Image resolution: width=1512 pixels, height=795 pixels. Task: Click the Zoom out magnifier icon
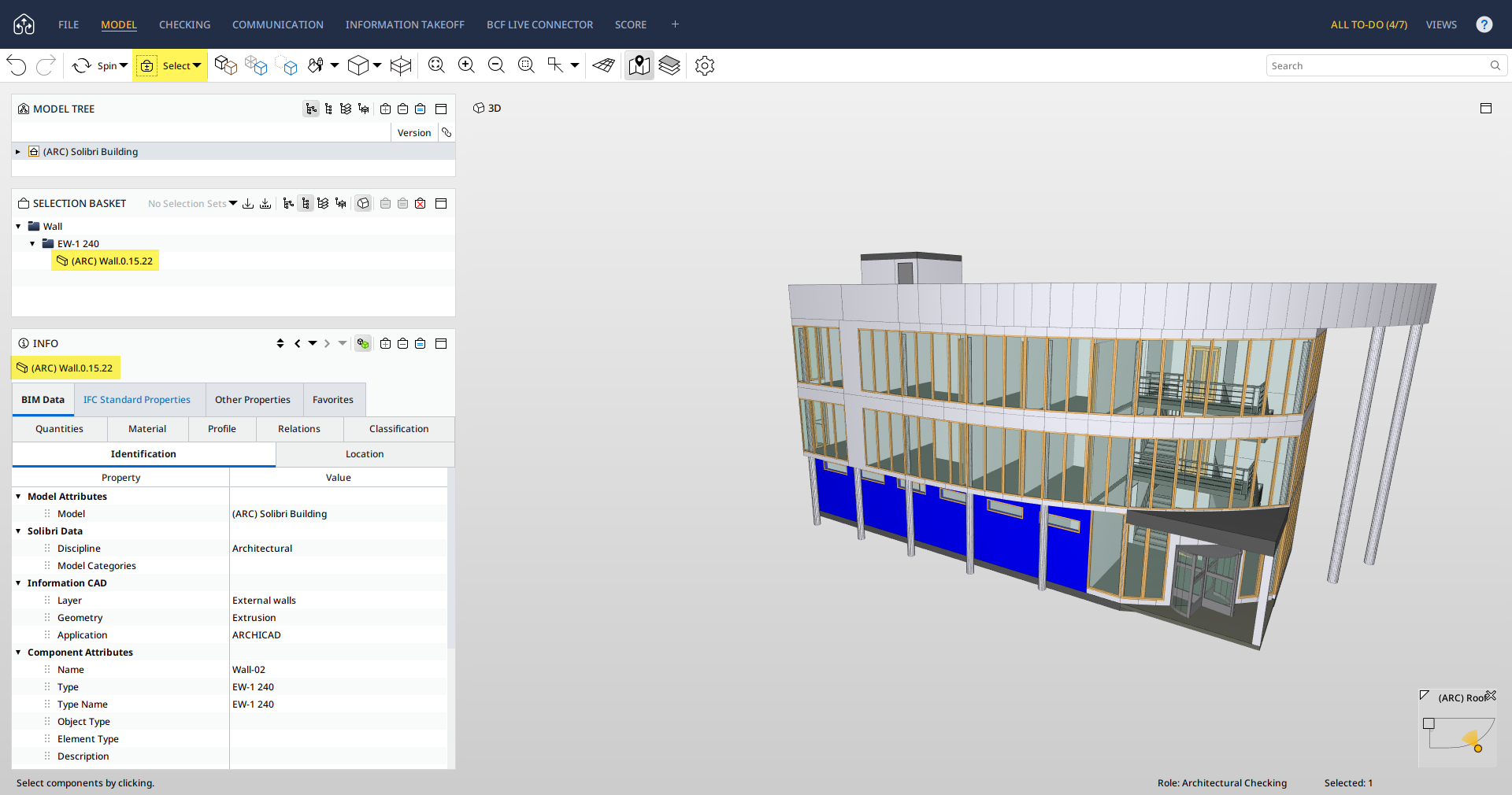tap(496, 65)
